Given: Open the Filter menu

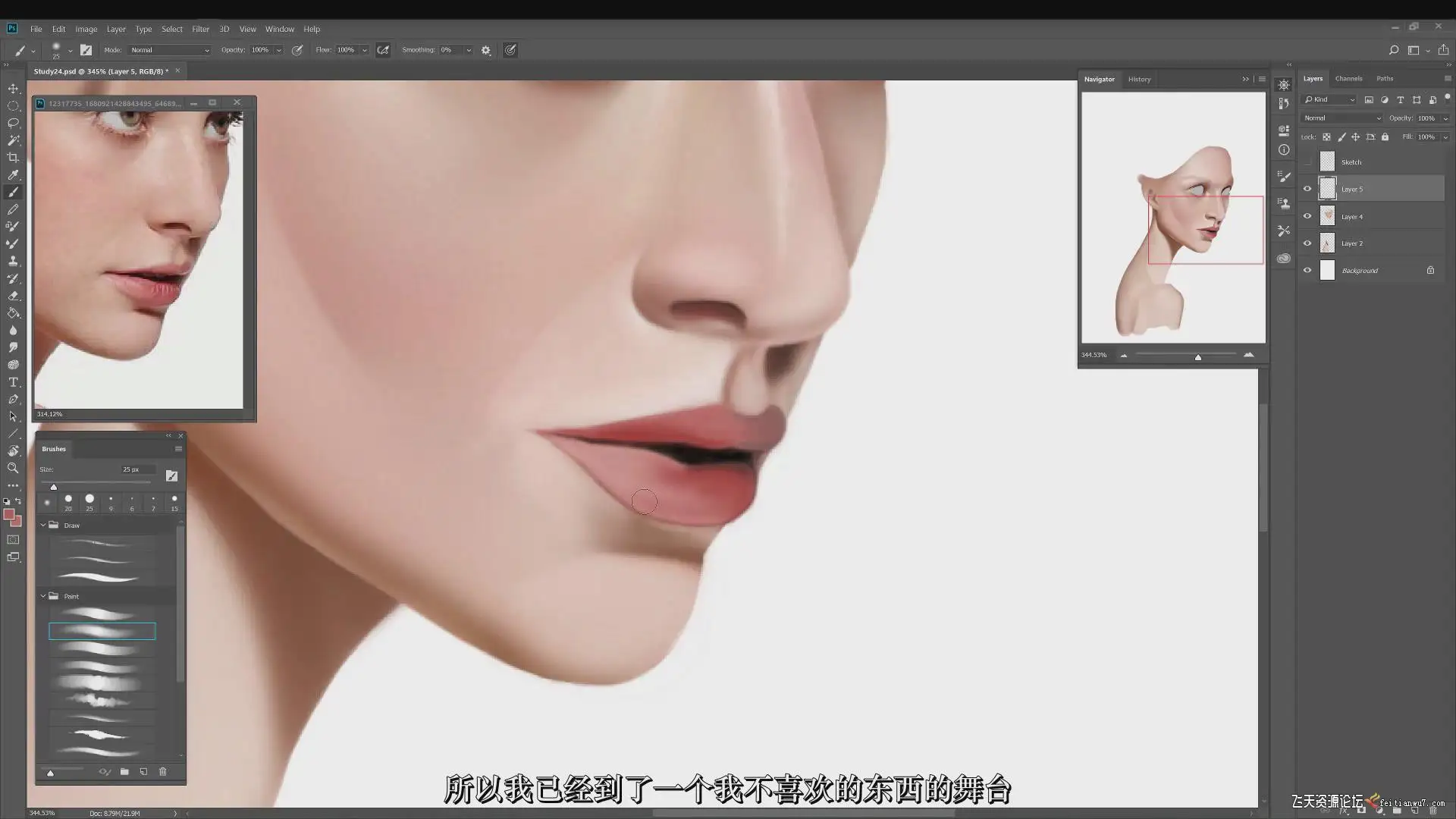Looking at the screenshot, I should point(200,29).
